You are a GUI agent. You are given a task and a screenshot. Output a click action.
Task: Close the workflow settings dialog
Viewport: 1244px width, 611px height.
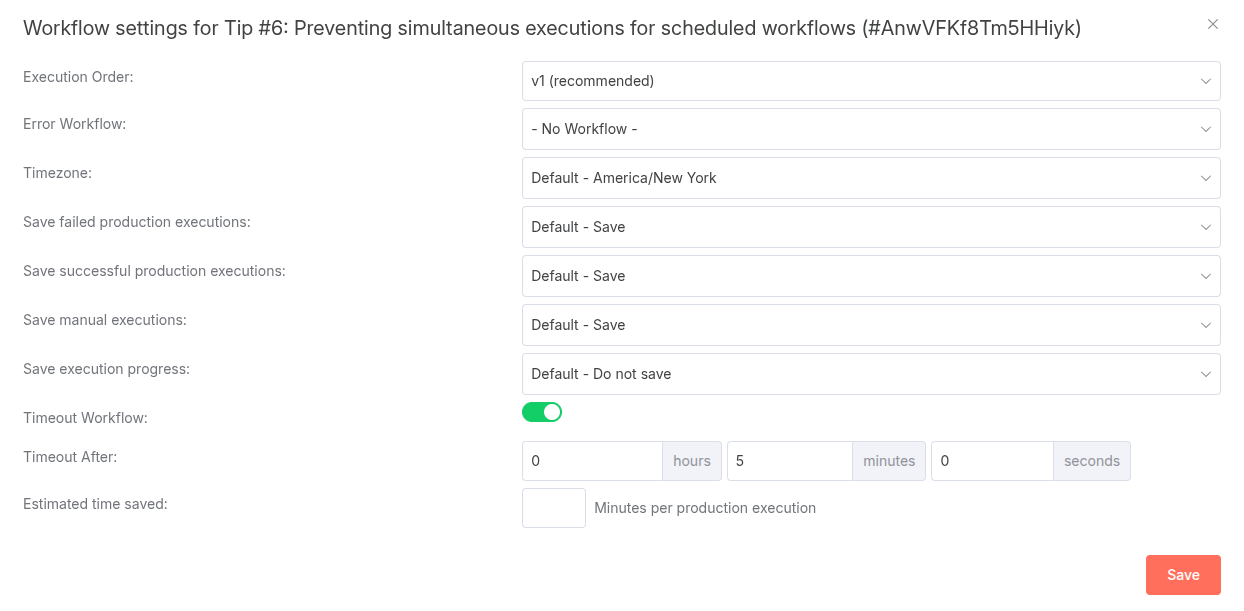1213,24
